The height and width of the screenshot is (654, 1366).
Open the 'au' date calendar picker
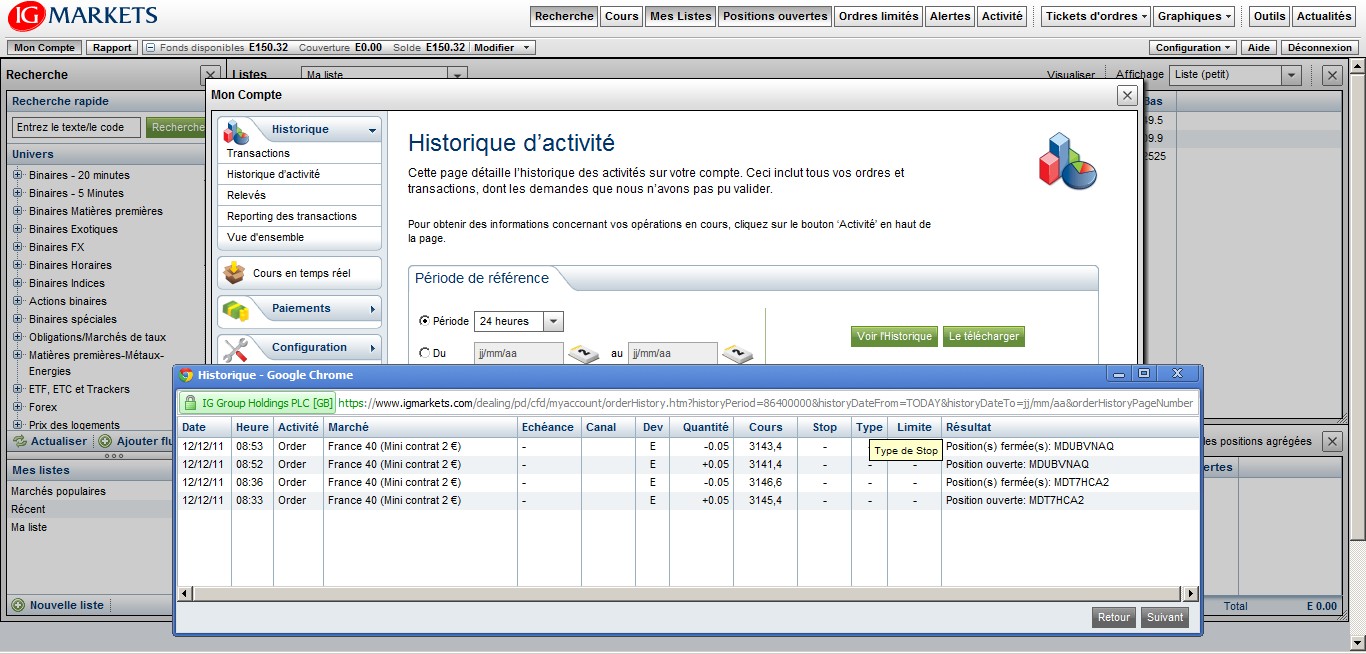736,353
